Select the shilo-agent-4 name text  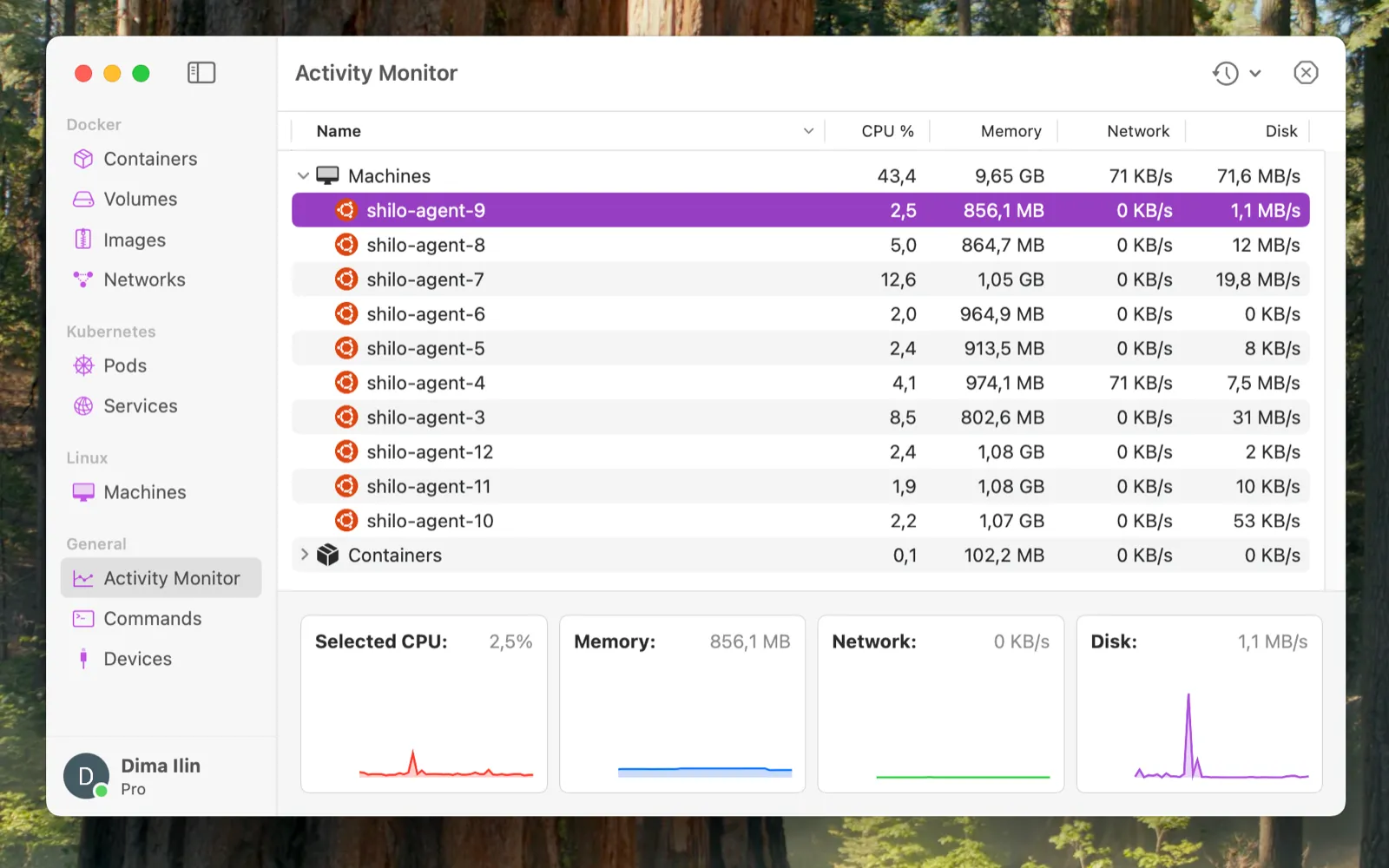[x=425, y=384]
